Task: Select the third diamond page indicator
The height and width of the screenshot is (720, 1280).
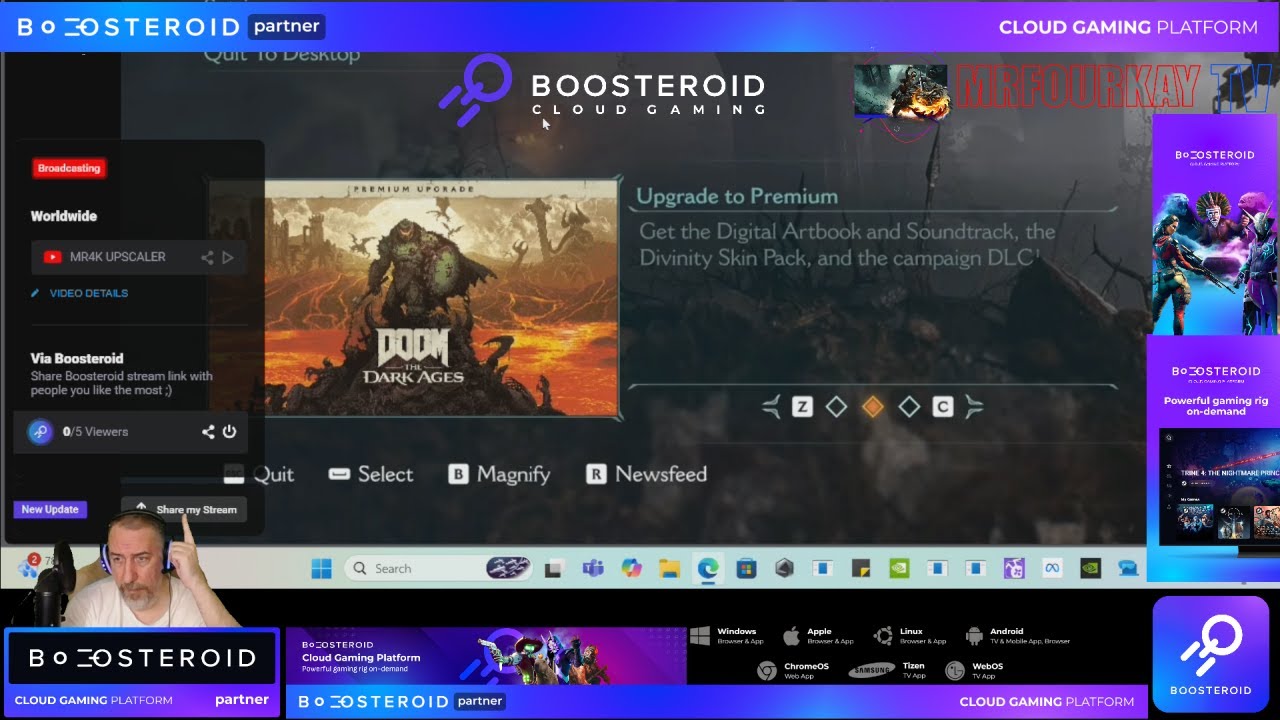Action: tap(909, 407)
